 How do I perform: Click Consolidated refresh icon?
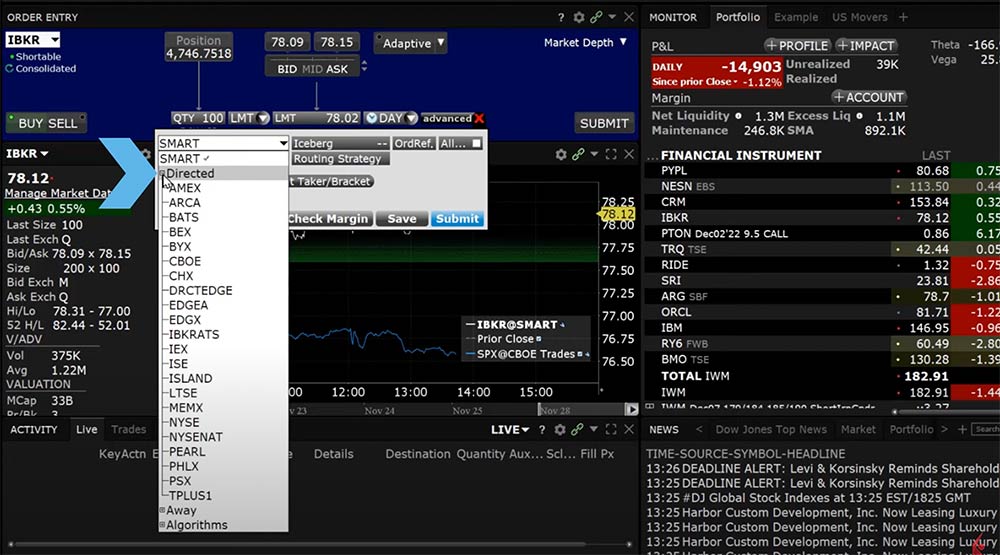coord(10,68)
